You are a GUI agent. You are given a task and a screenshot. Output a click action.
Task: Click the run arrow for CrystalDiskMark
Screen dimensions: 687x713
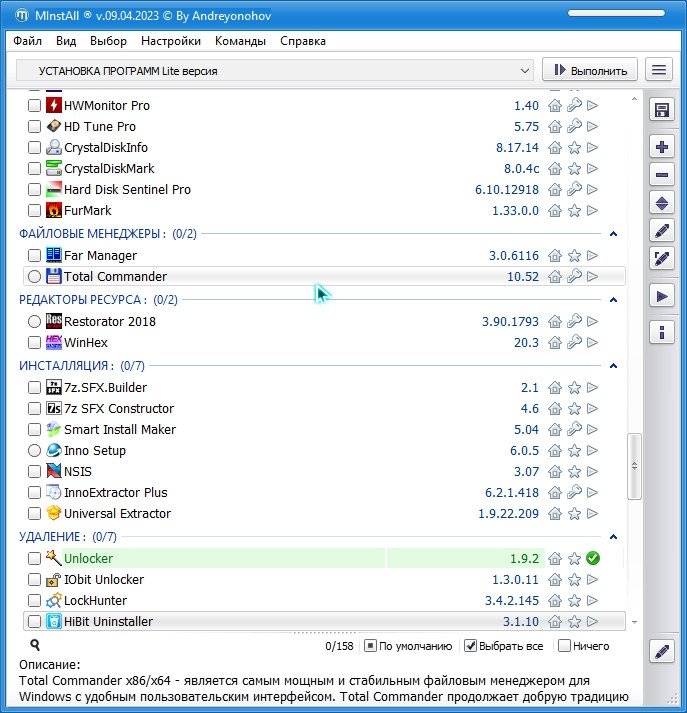[x=592, y=169]
